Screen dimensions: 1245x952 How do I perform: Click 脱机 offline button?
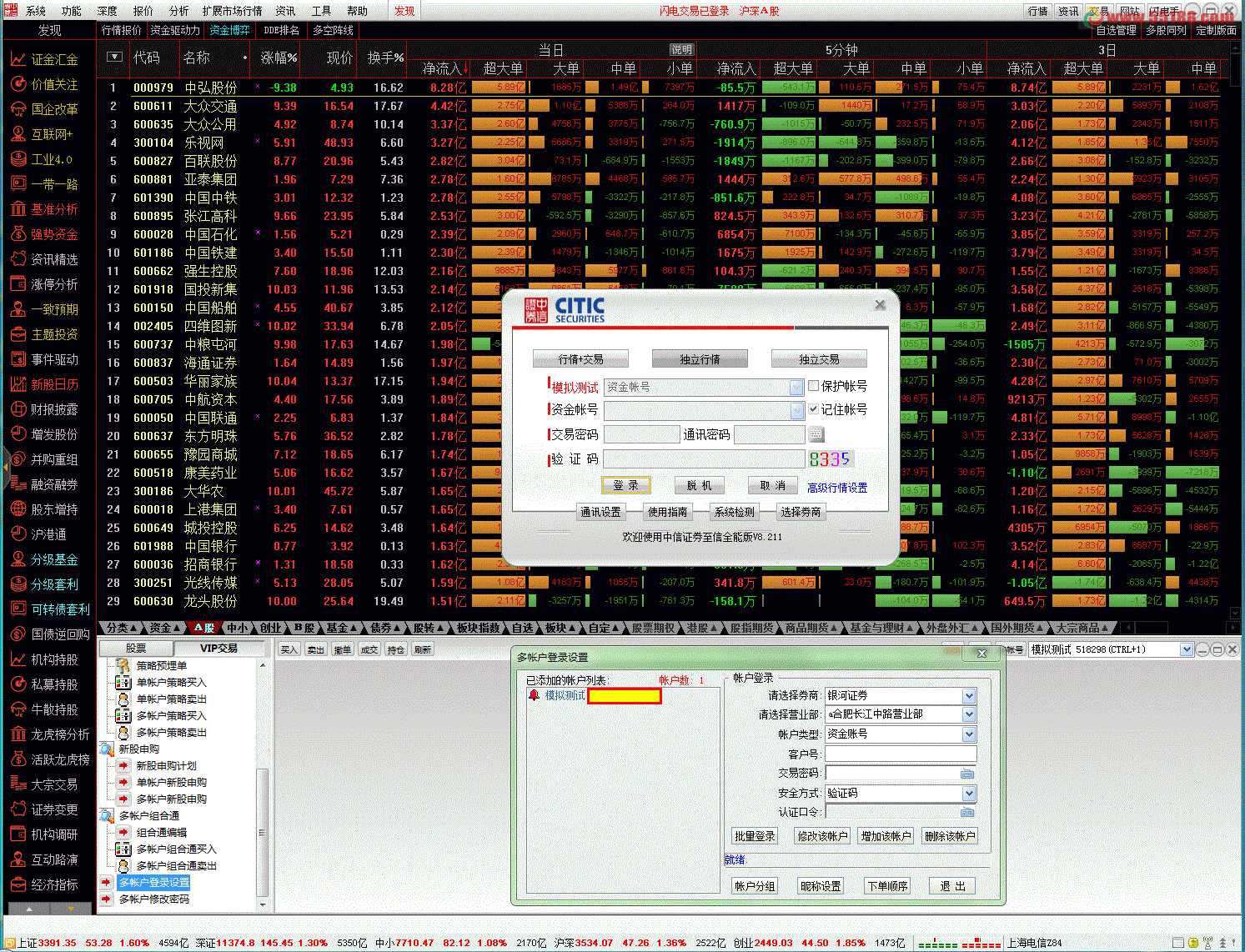pos(699,485)
